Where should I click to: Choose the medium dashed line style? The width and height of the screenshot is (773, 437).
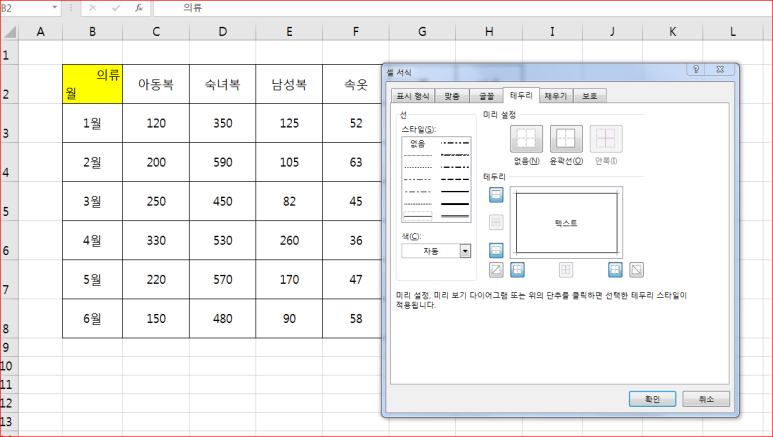(x=455, y=180)
